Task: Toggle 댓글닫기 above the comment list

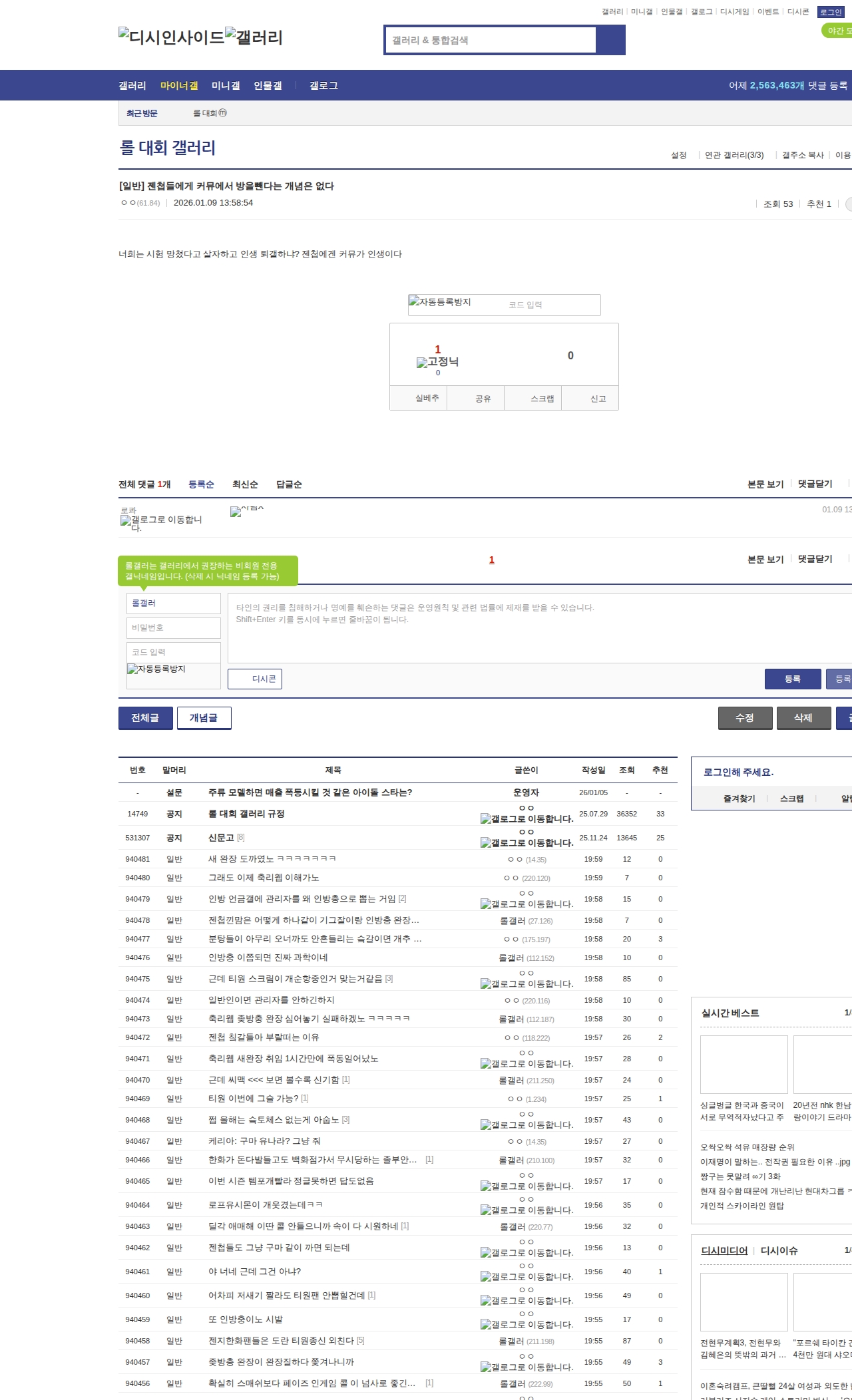Action: (x=815, y=484)
